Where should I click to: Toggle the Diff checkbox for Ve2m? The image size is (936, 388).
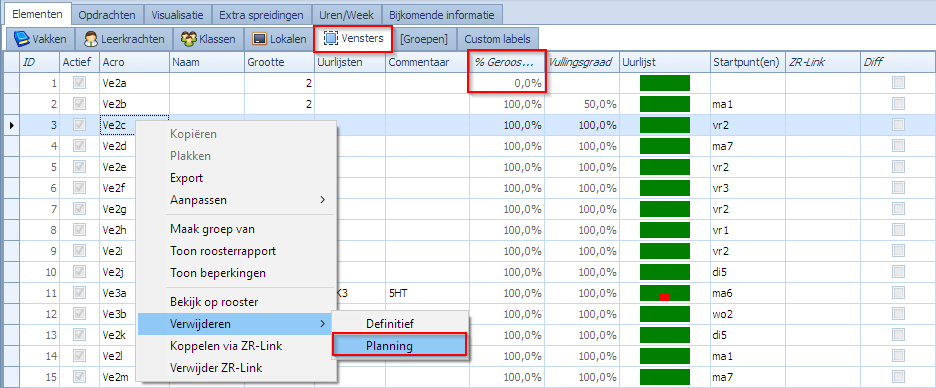click(898, 377)
